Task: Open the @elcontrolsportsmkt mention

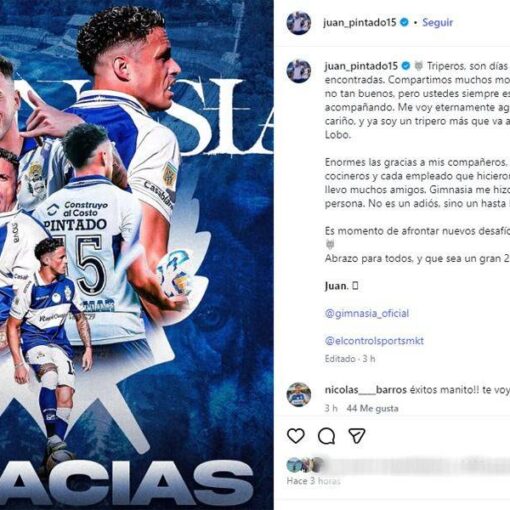Action: 374,341
